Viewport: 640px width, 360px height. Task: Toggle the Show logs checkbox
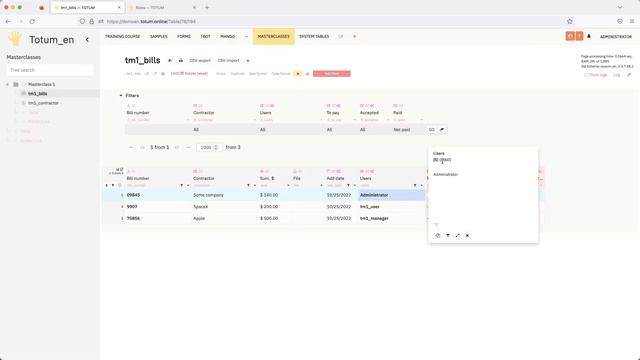coord(586,75)
